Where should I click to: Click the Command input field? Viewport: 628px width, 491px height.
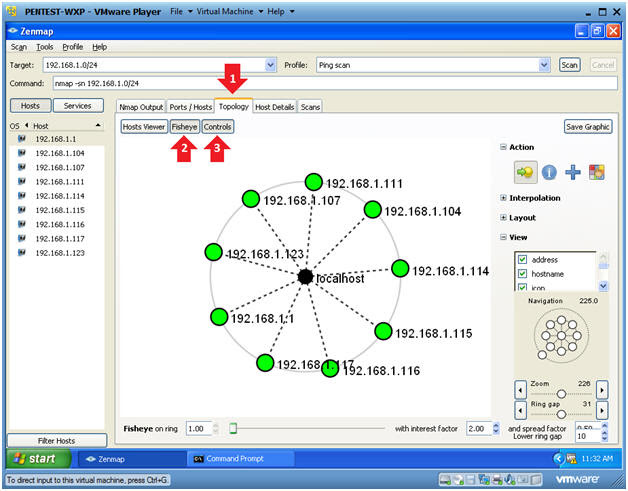(x=335, y=83)
